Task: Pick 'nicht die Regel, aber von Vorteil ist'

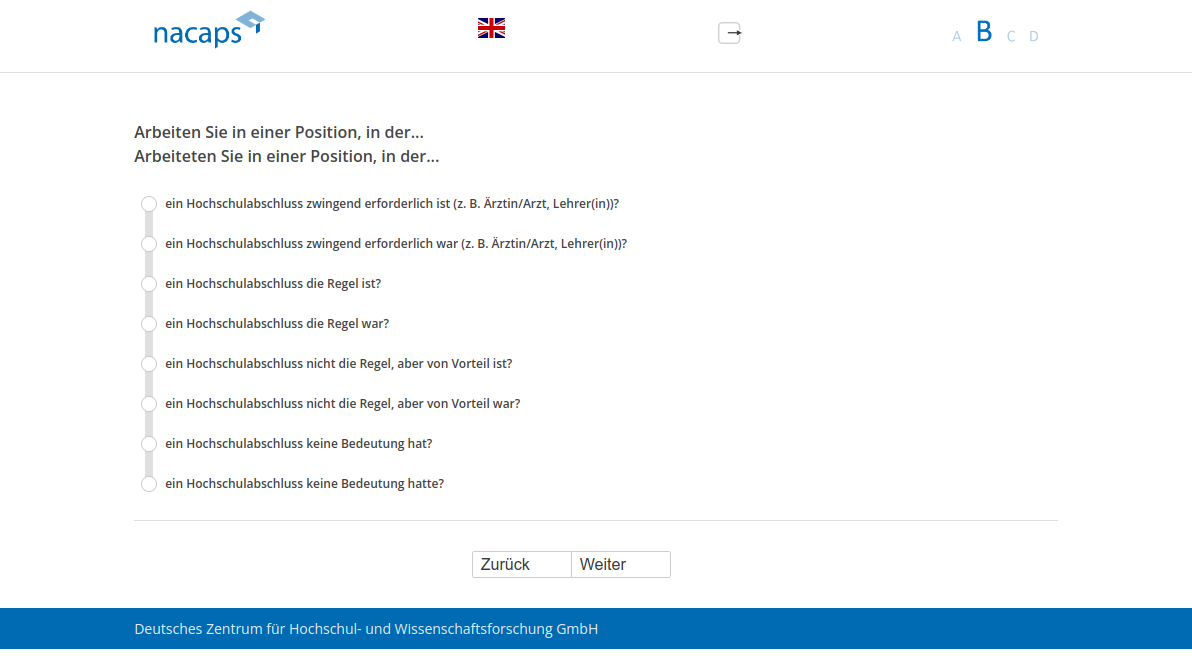Action: 149,364
